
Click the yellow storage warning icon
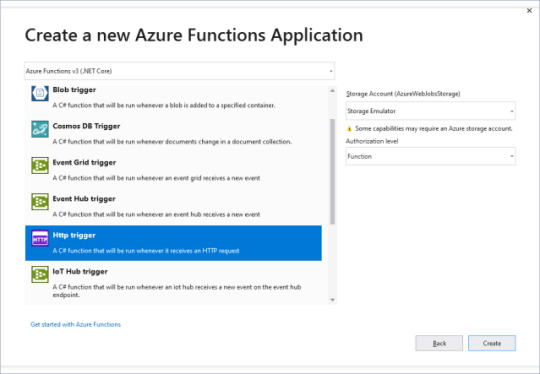click(349, 129)
